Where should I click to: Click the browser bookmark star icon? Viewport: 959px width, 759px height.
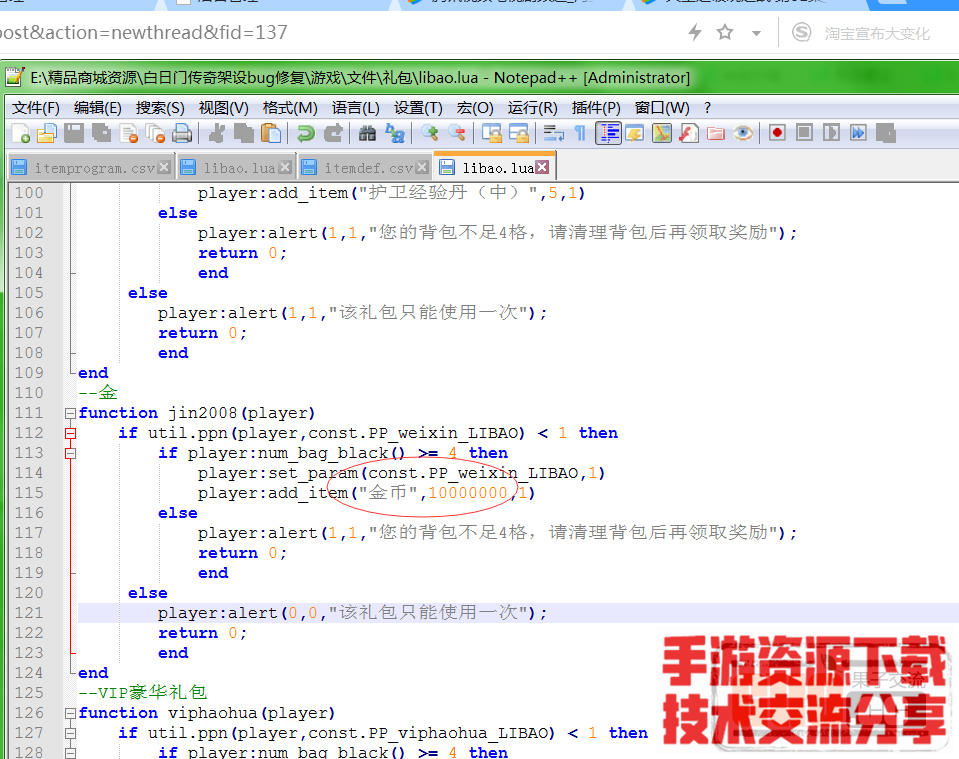coord(725,33)
